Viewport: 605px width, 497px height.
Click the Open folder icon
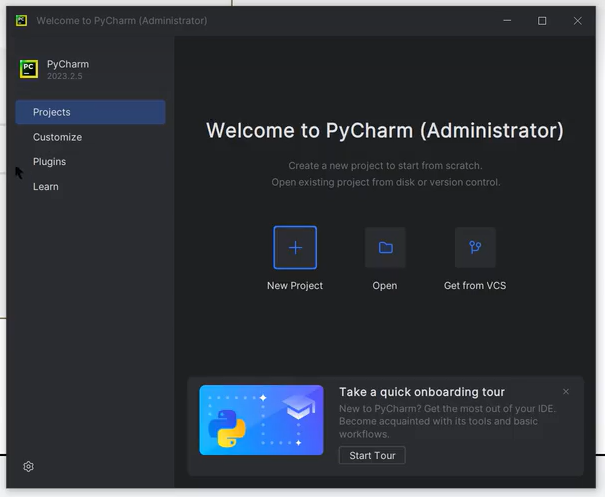click(x=385, y=247)
